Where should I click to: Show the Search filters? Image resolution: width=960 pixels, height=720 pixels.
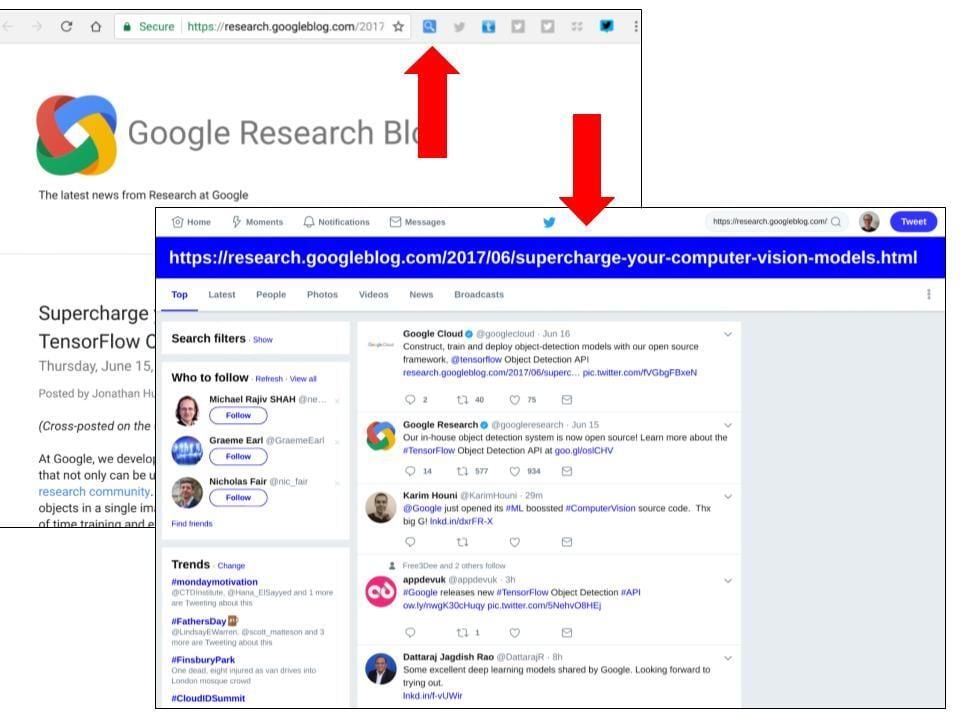[x=263, y=340]
